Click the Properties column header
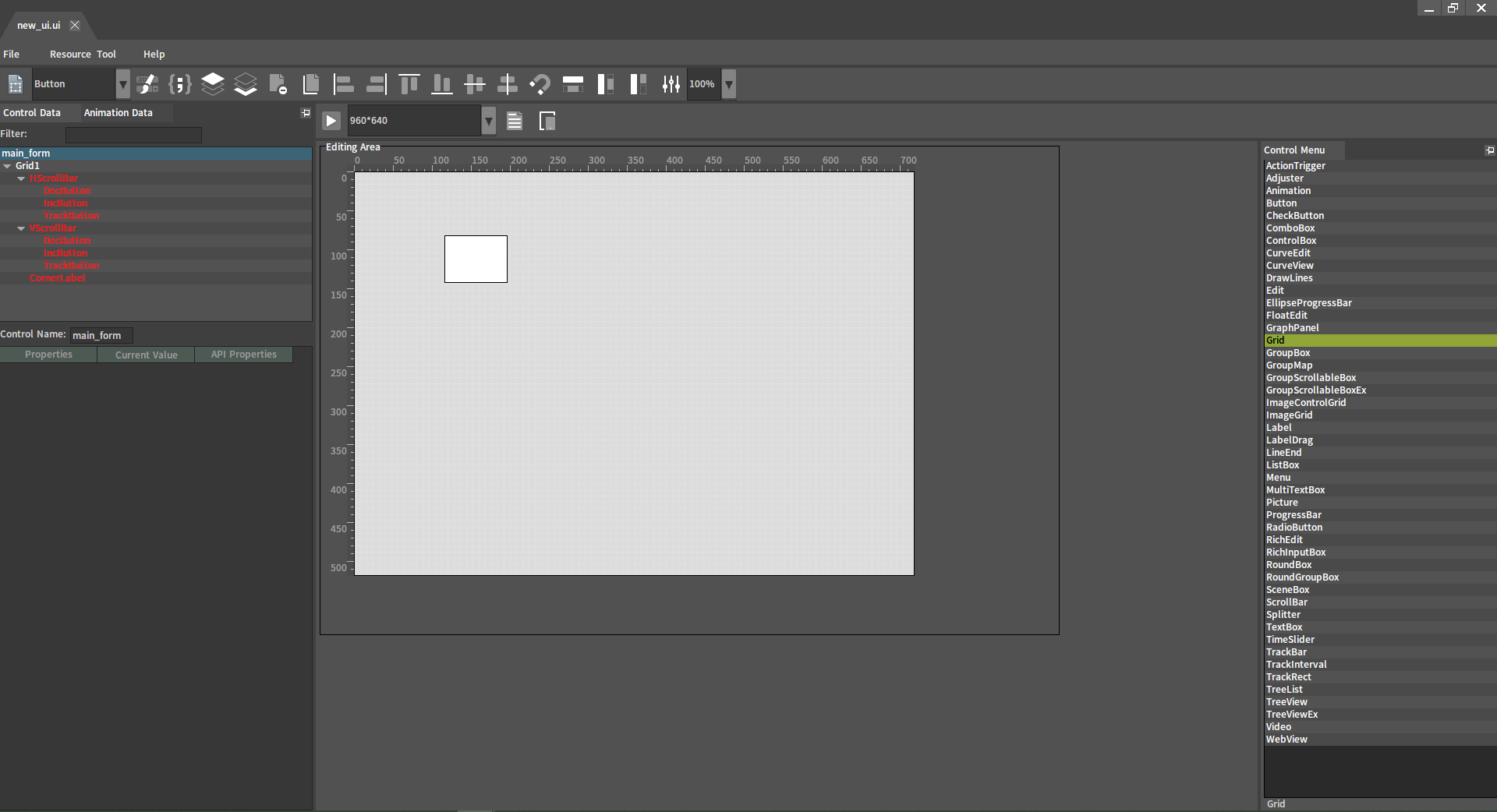Screen dimensions: 1497x812 click(48, 355)
